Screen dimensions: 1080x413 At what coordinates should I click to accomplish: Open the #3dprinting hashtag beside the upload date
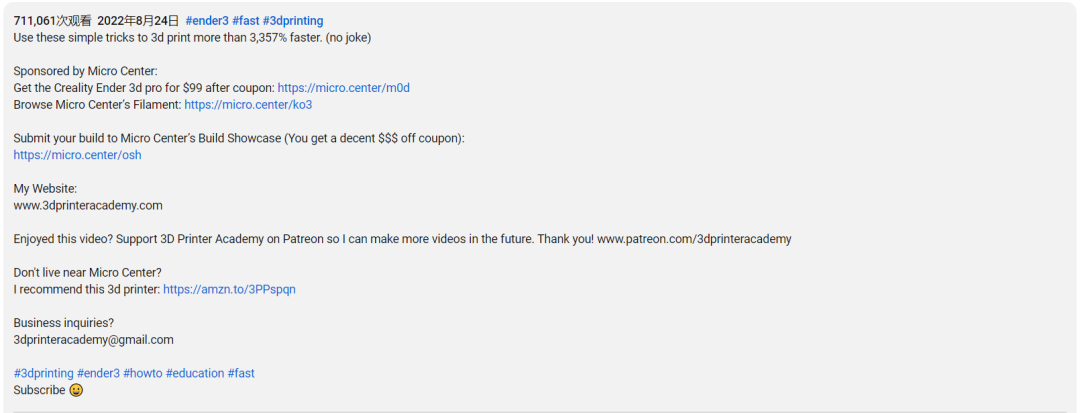[293, 21]
